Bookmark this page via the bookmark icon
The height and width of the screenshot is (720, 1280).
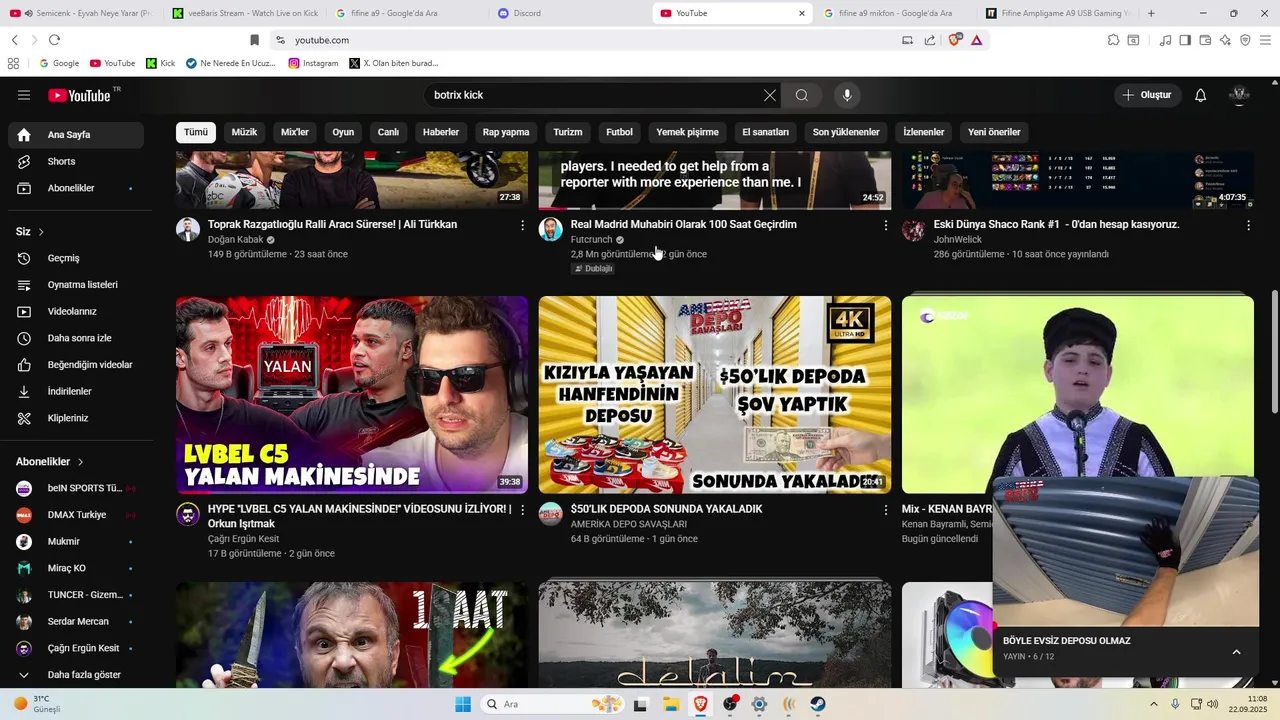[254, 40]
